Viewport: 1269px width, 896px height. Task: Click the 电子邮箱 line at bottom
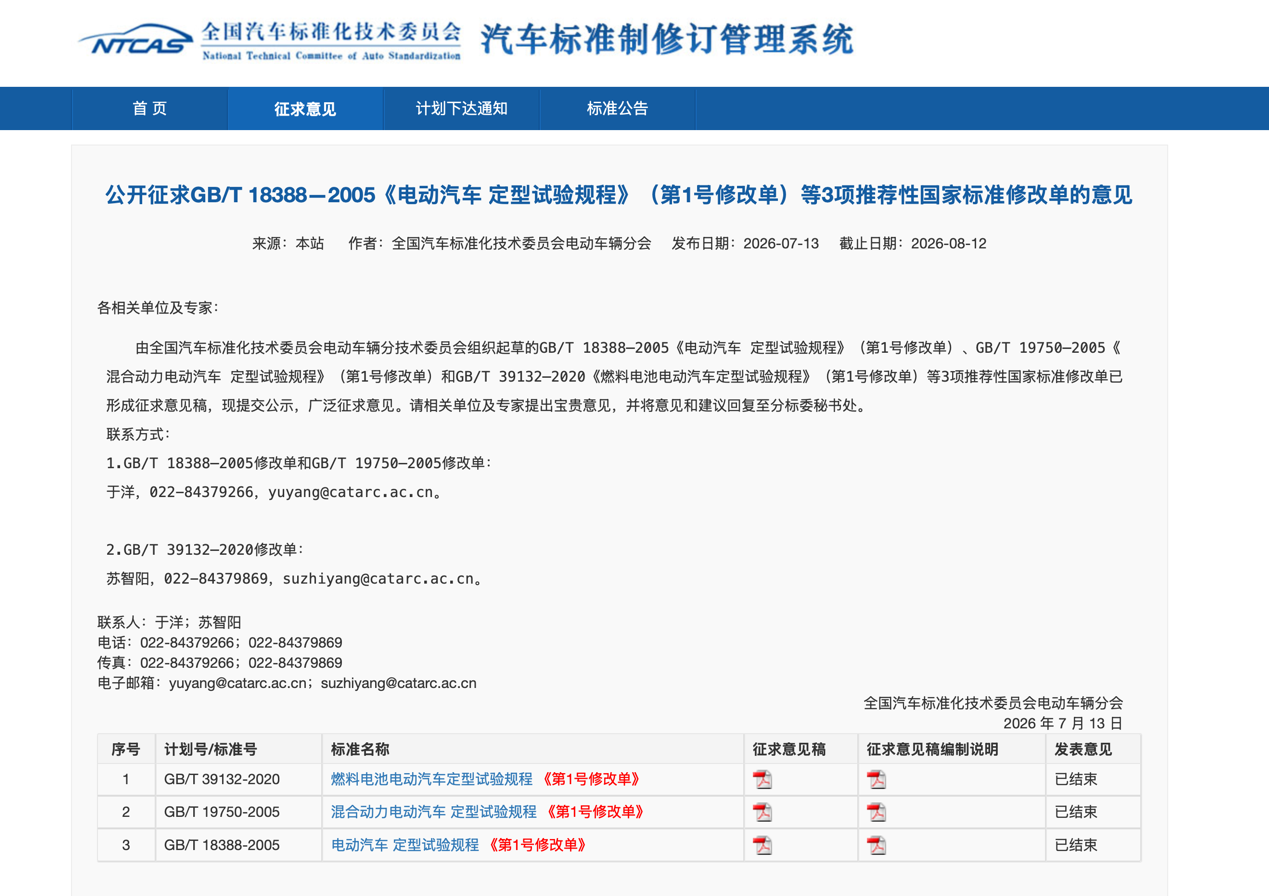click(x=287, y=683)
